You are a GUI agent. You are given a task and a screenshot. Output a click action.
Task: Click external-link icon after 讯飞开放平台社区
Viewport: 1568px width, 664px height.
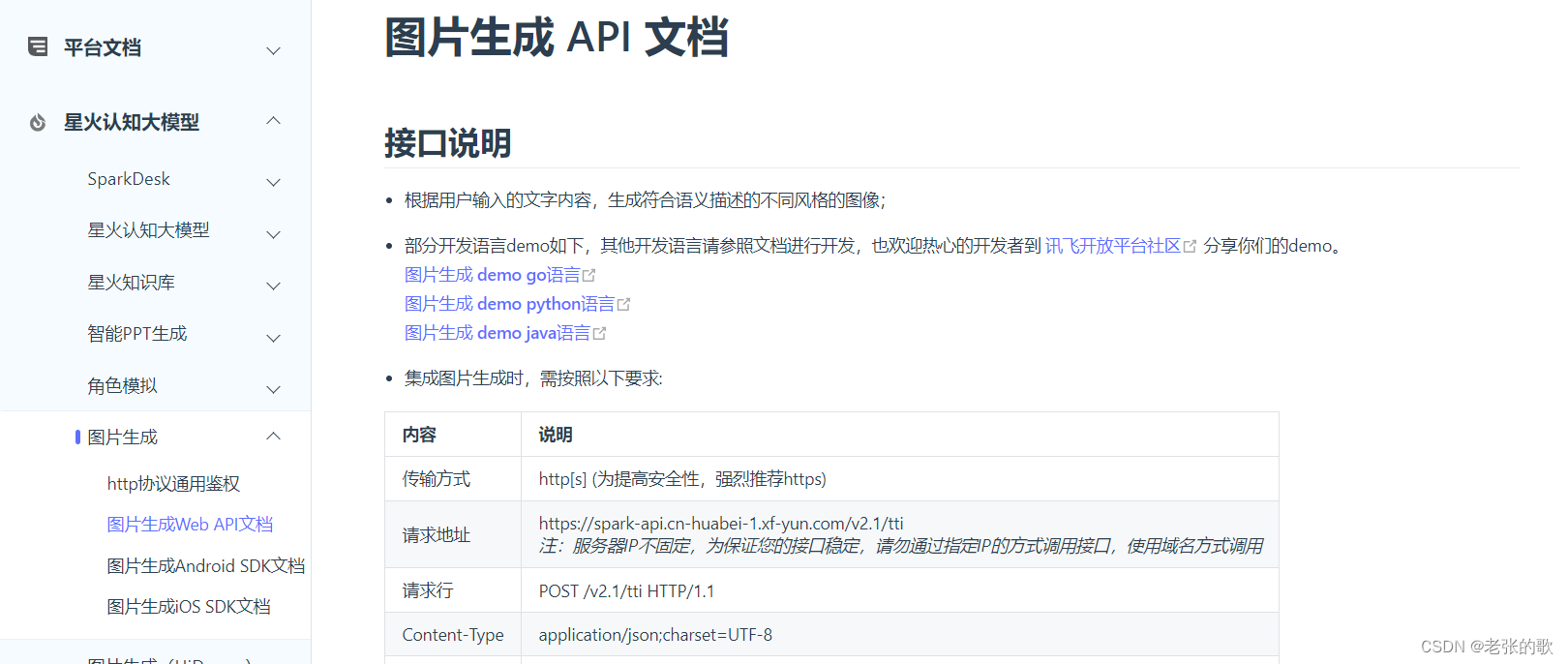[x=1191, y=246]
